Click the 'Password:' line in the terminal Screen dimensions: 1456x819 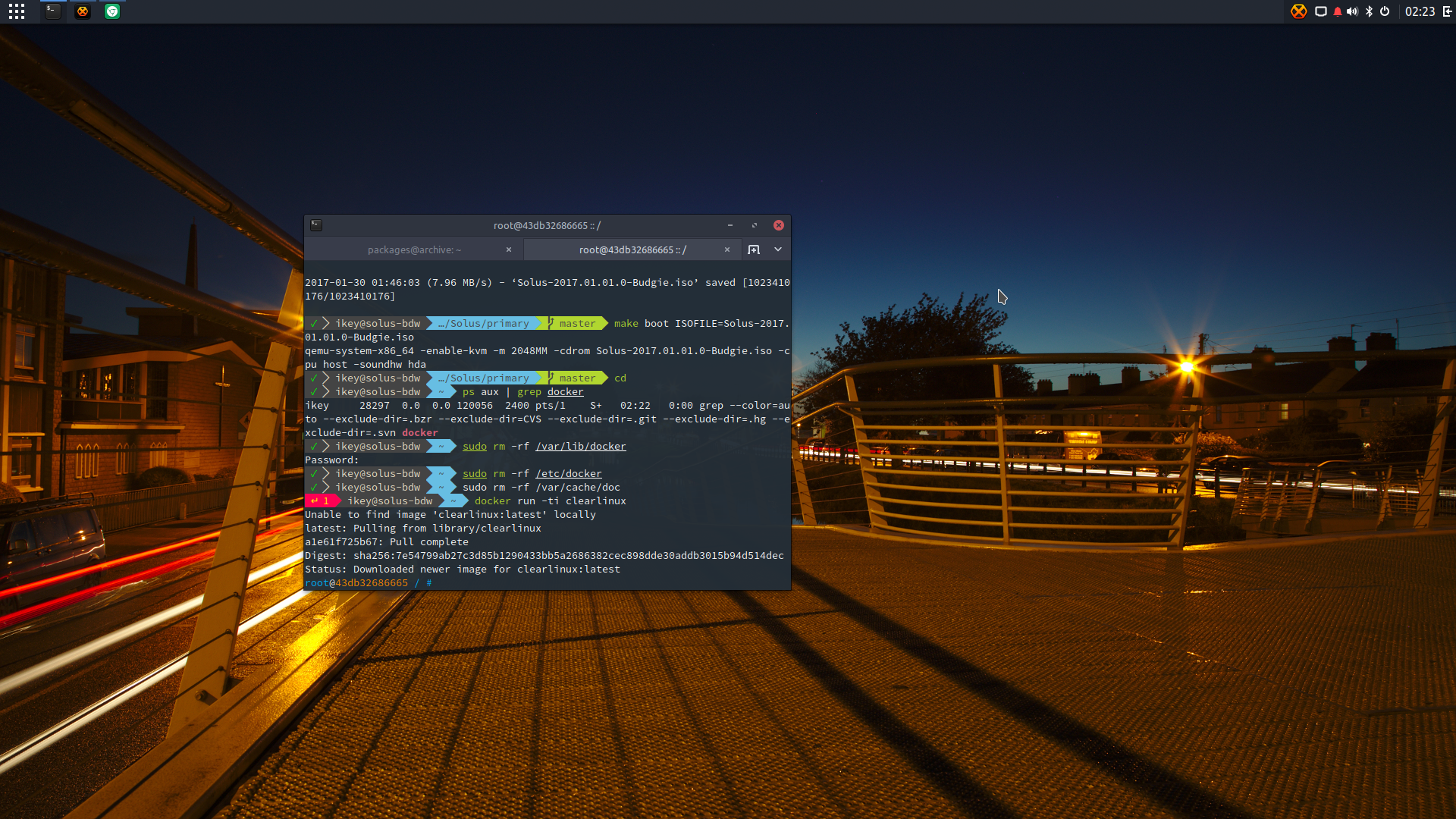[332, 460]
